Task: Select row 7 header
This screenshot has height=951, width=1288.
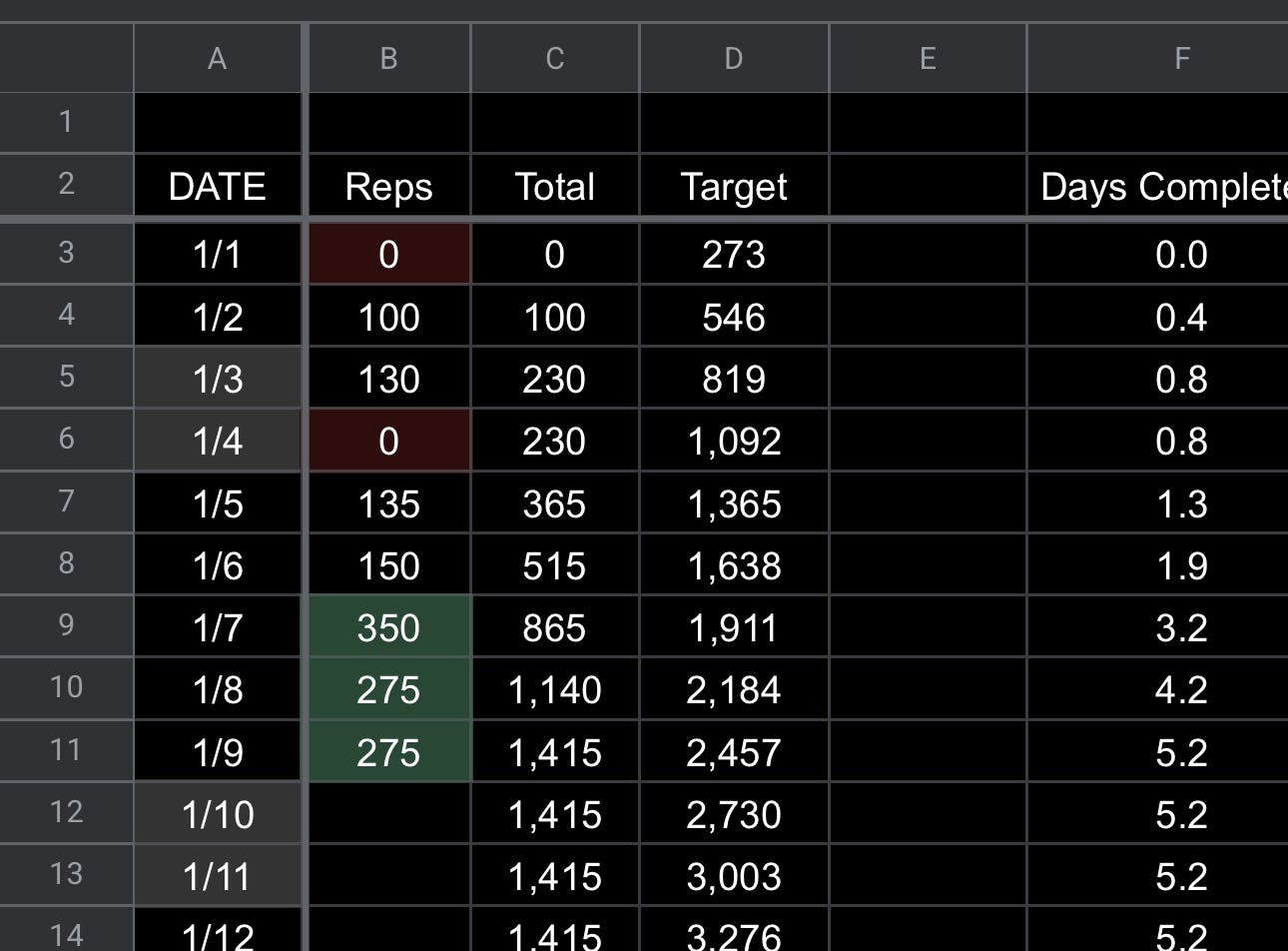Action: (66, 501)
